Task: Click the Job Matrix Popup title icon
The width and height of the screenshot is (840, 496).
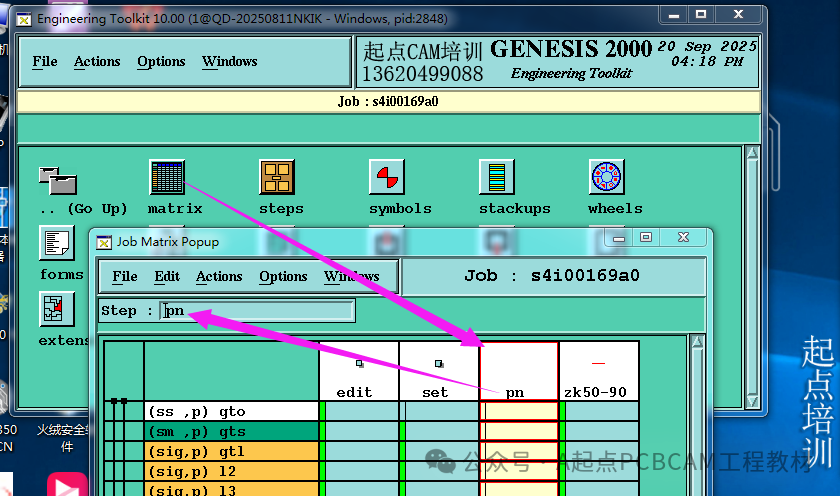Action: (104, 243)
